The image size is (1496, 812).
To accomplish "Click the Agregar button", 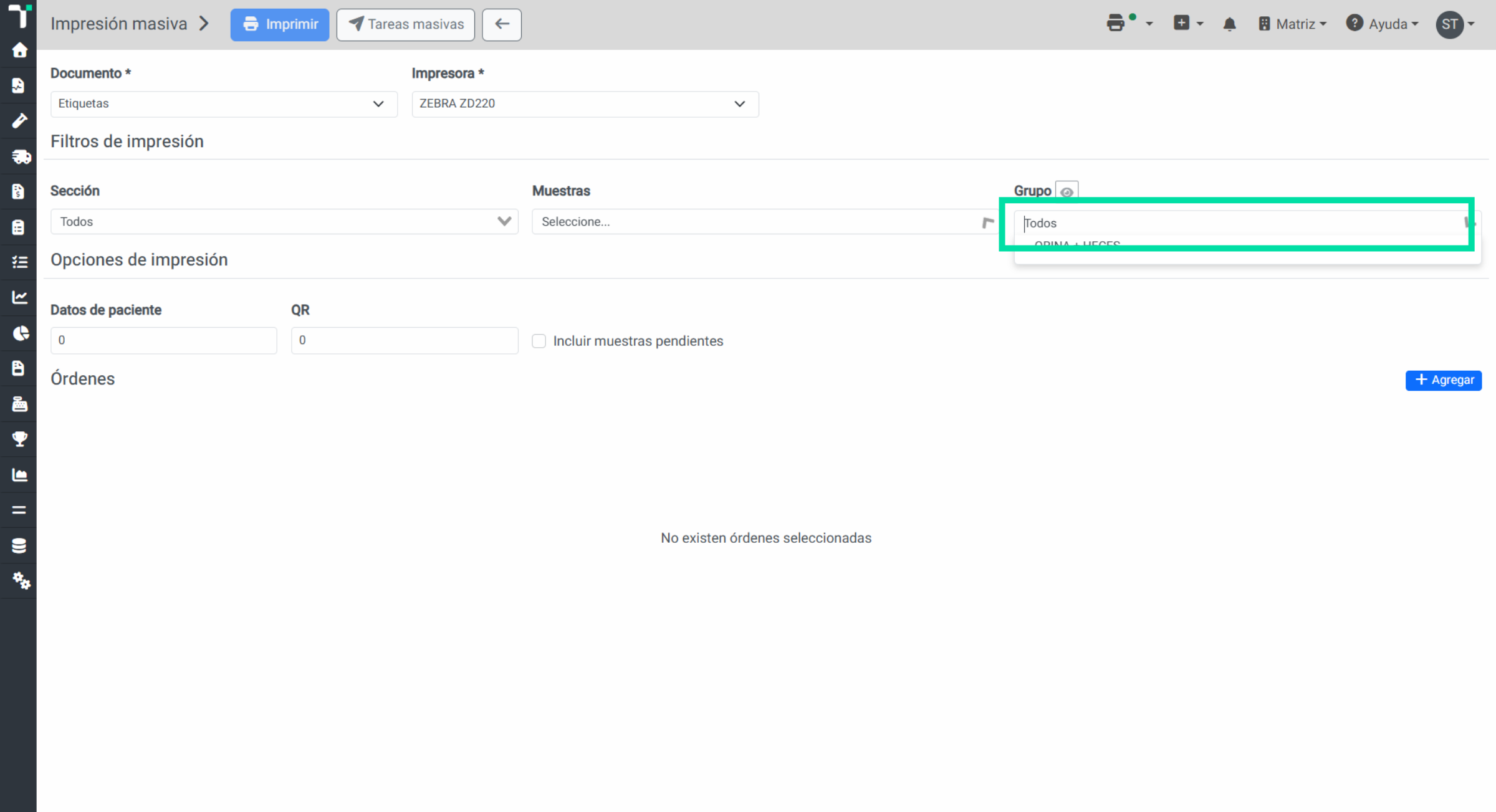I will pos(1443,380).
